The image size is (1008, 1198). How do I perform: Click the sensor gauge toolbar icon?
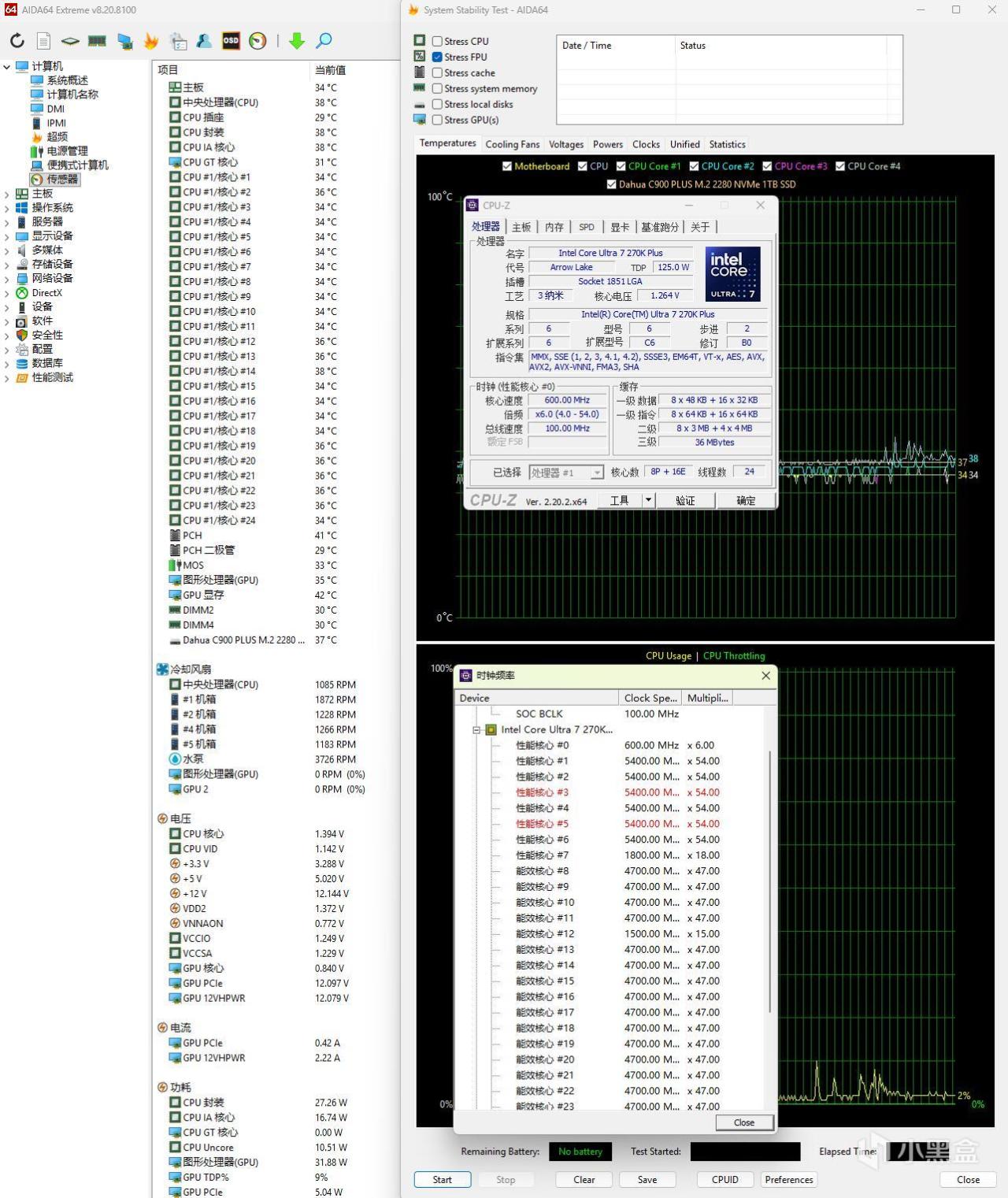click(x=258, y=41)
